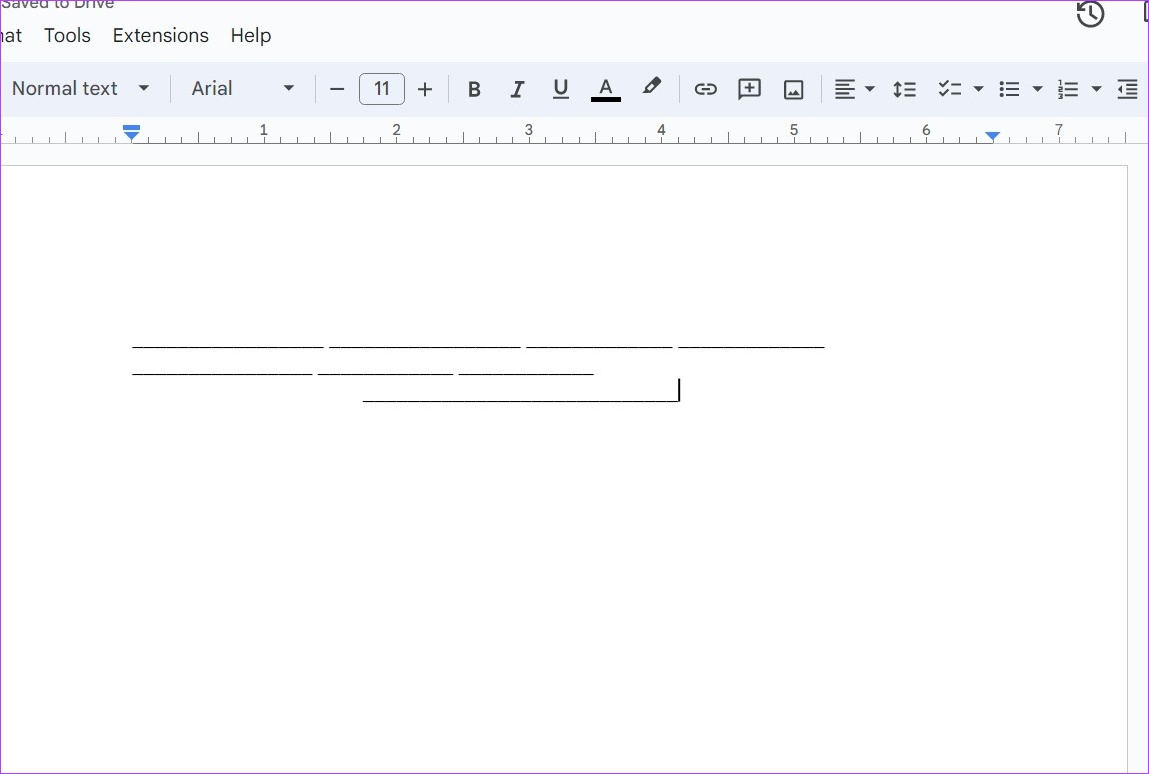
Task: Toggle italic formatting
Action: pos(517,89)
